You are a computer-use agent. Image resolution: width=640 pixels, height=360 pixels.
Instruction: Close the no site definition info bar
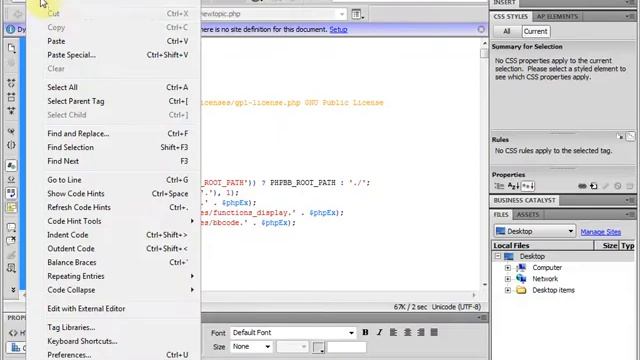pos(481,29)
